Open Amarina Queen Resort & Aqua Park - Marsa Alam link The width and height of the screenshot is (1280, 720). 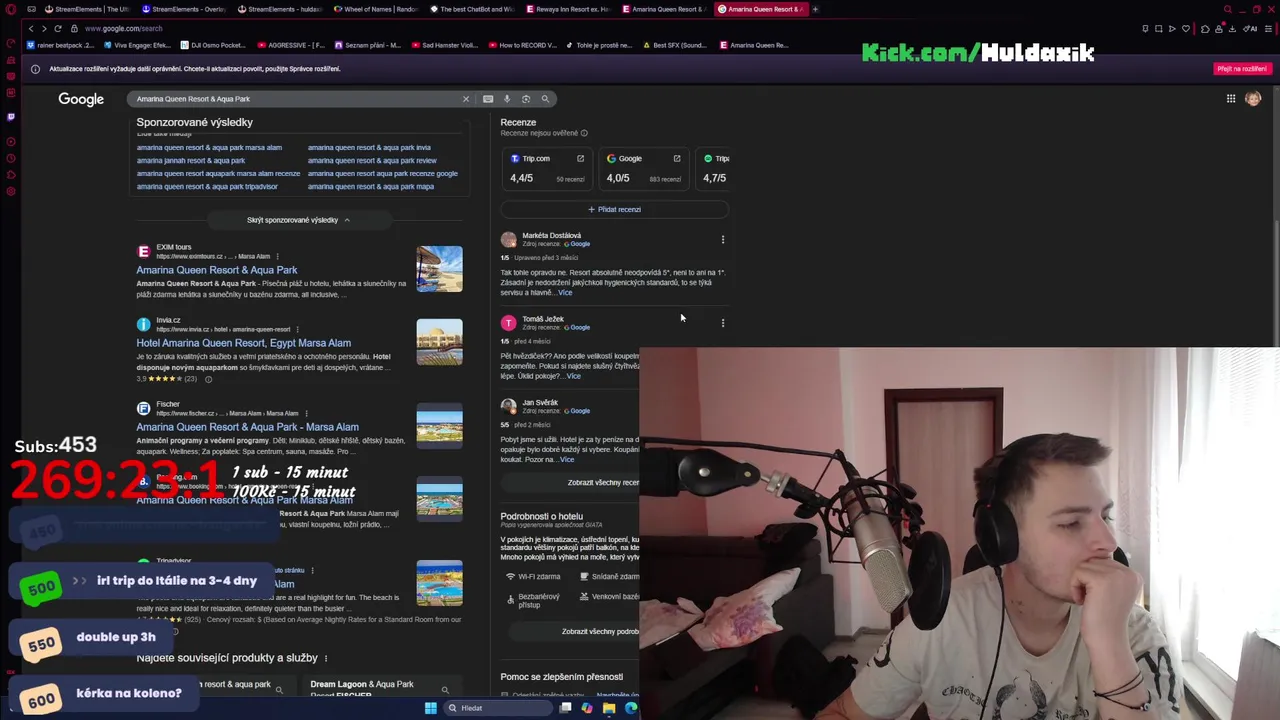click(x=248, y=427)
